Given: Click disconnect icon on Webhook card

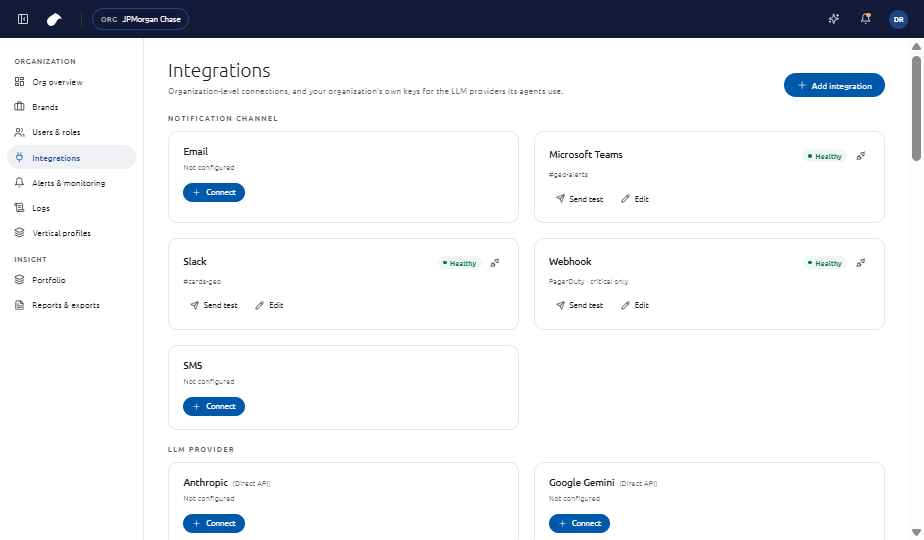Looking at the screenshot, I should pyautogui.click(x=861, y=263).
